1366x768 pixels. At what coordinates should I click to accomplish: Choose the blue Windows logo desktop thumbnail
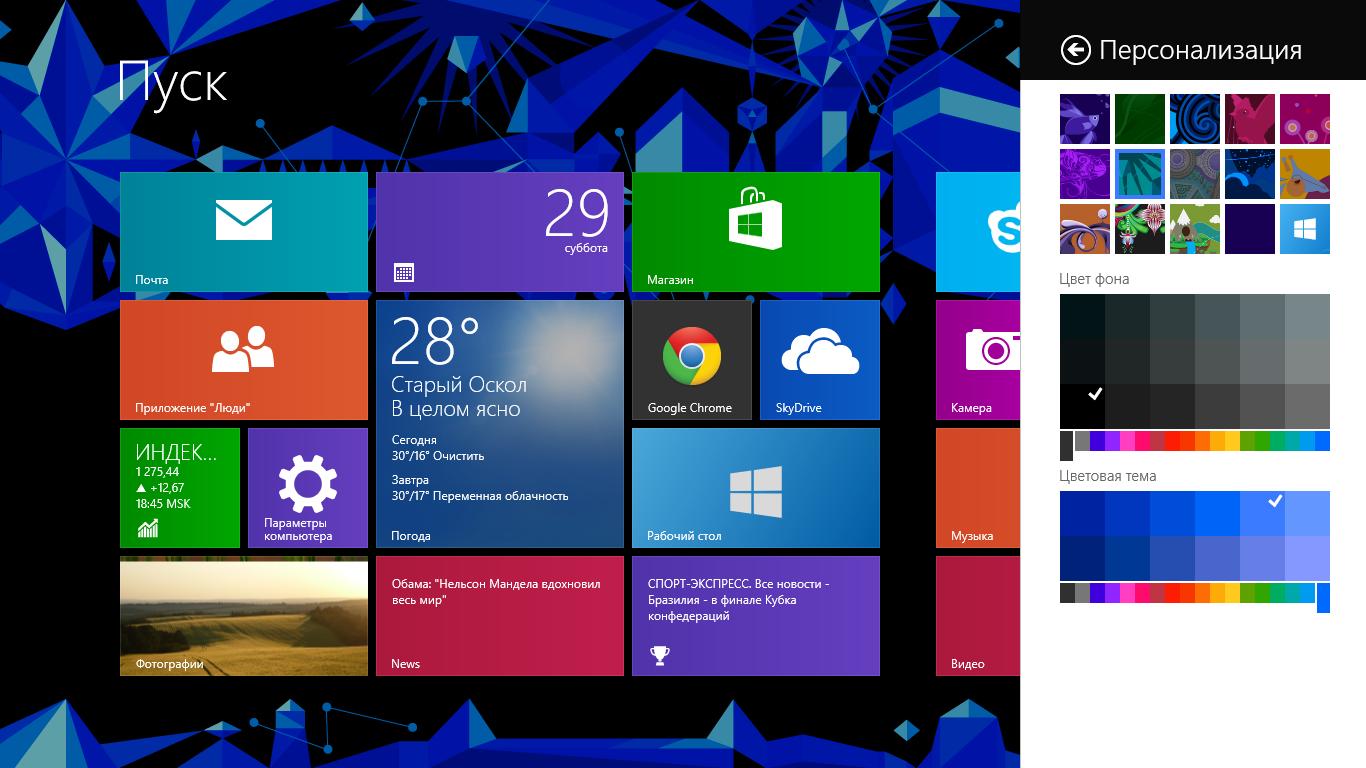click(x=1305, y=229)
